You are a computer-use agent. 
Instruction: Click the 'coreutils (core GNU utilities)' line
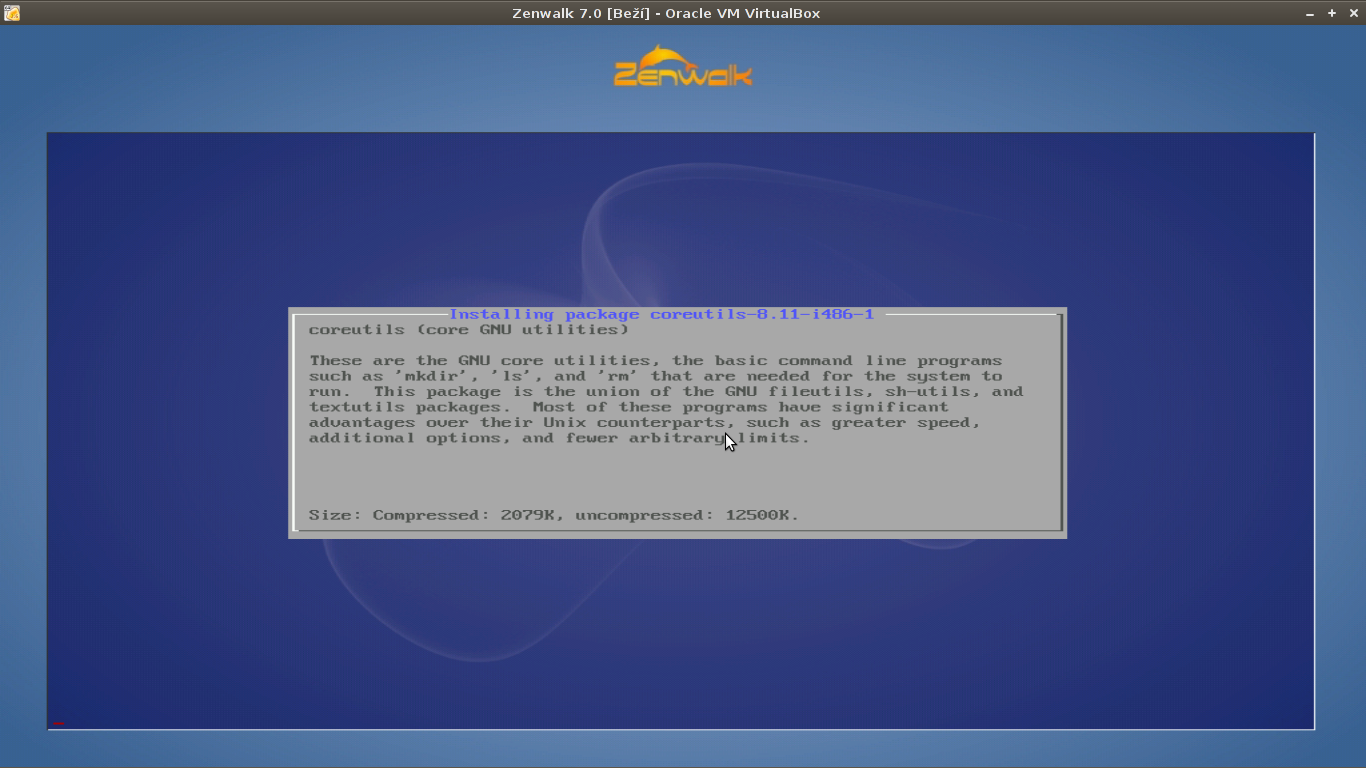point(469,330)
